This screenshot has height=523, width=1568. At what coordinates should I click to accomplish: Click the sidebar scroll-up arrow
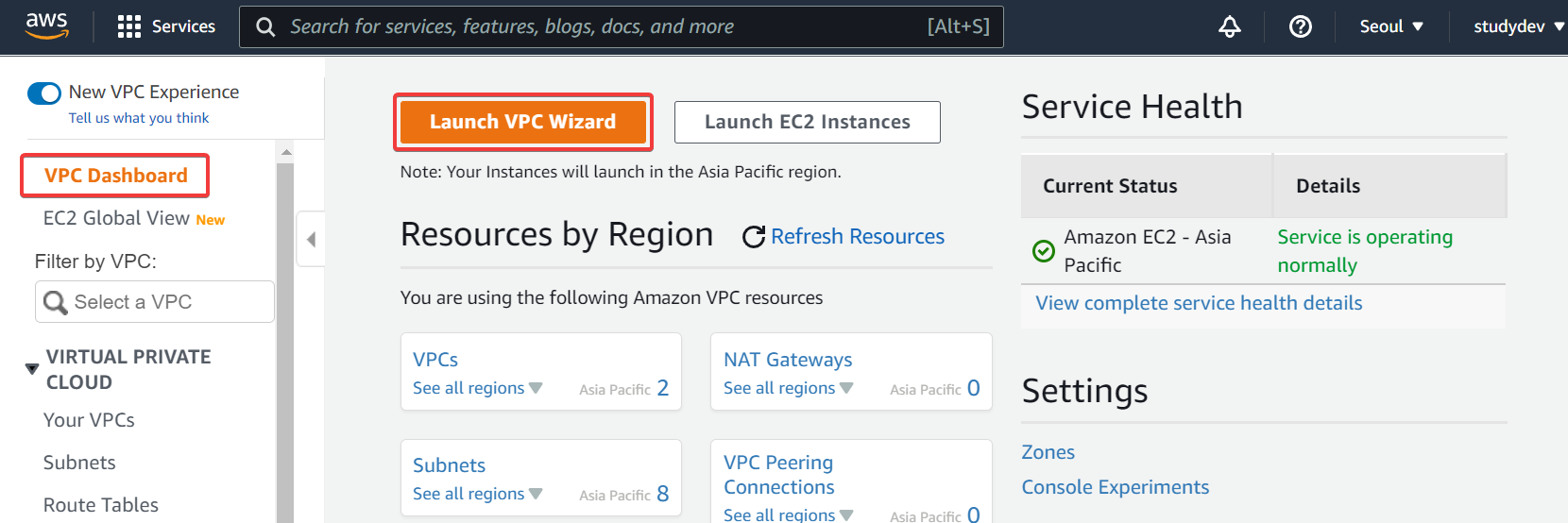286,152
